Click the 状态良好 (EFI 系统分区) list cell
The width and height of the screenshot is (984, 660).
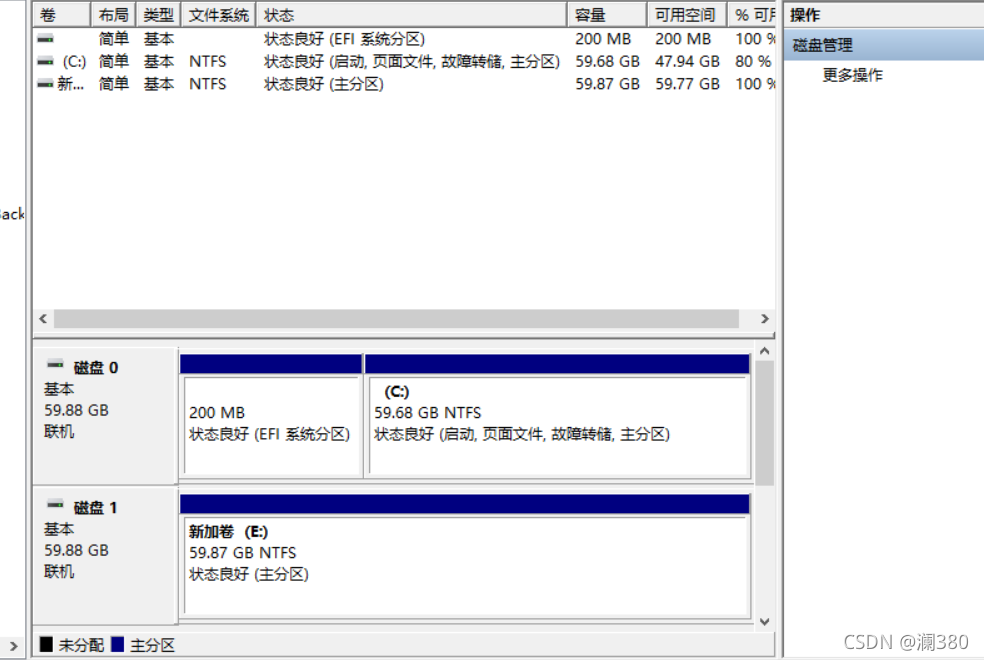click(344, 39)
